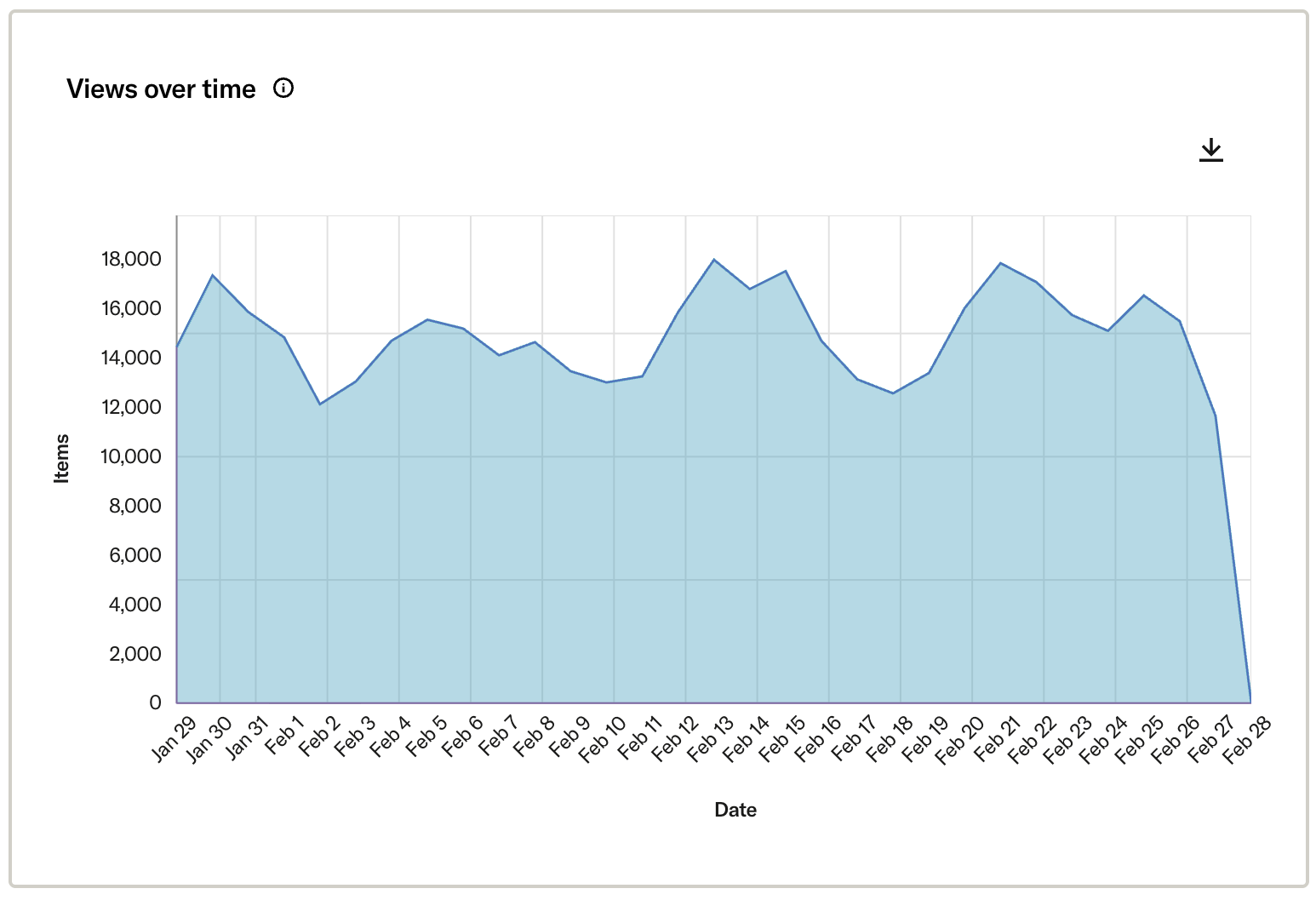1316x900 pixels.
Task: Click the Feb 2 low point on the chart
Action: (x=319, y=402)
